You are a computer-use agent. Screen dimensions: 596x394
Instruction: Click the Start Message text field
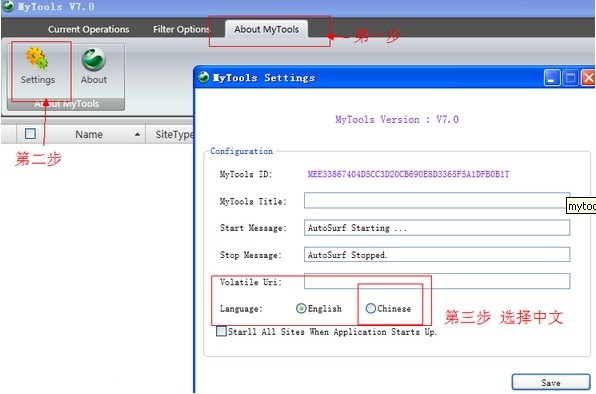[437, 228]
